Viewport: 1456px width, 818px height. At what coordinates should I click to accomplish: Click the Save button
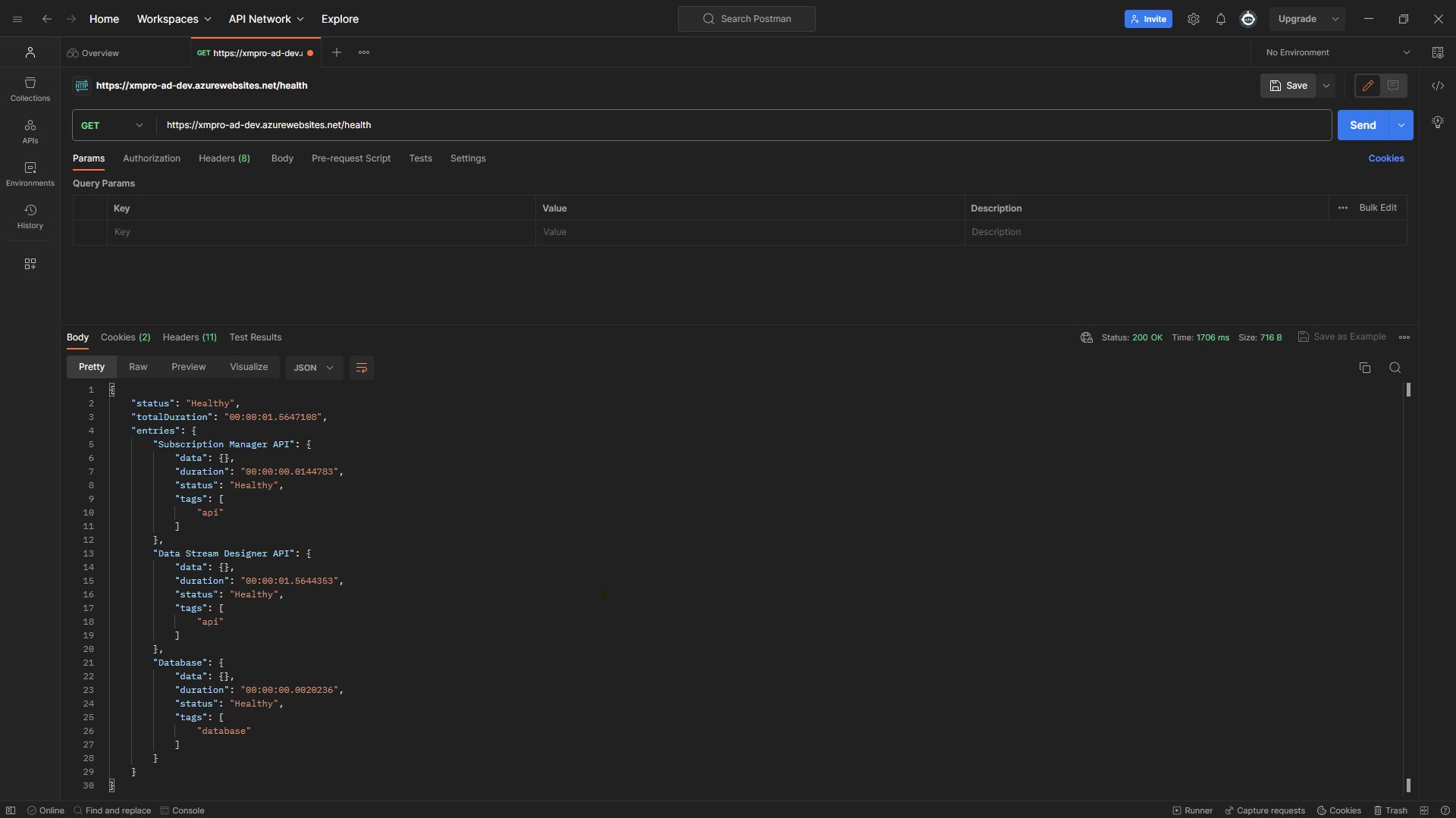point(1288,86)
